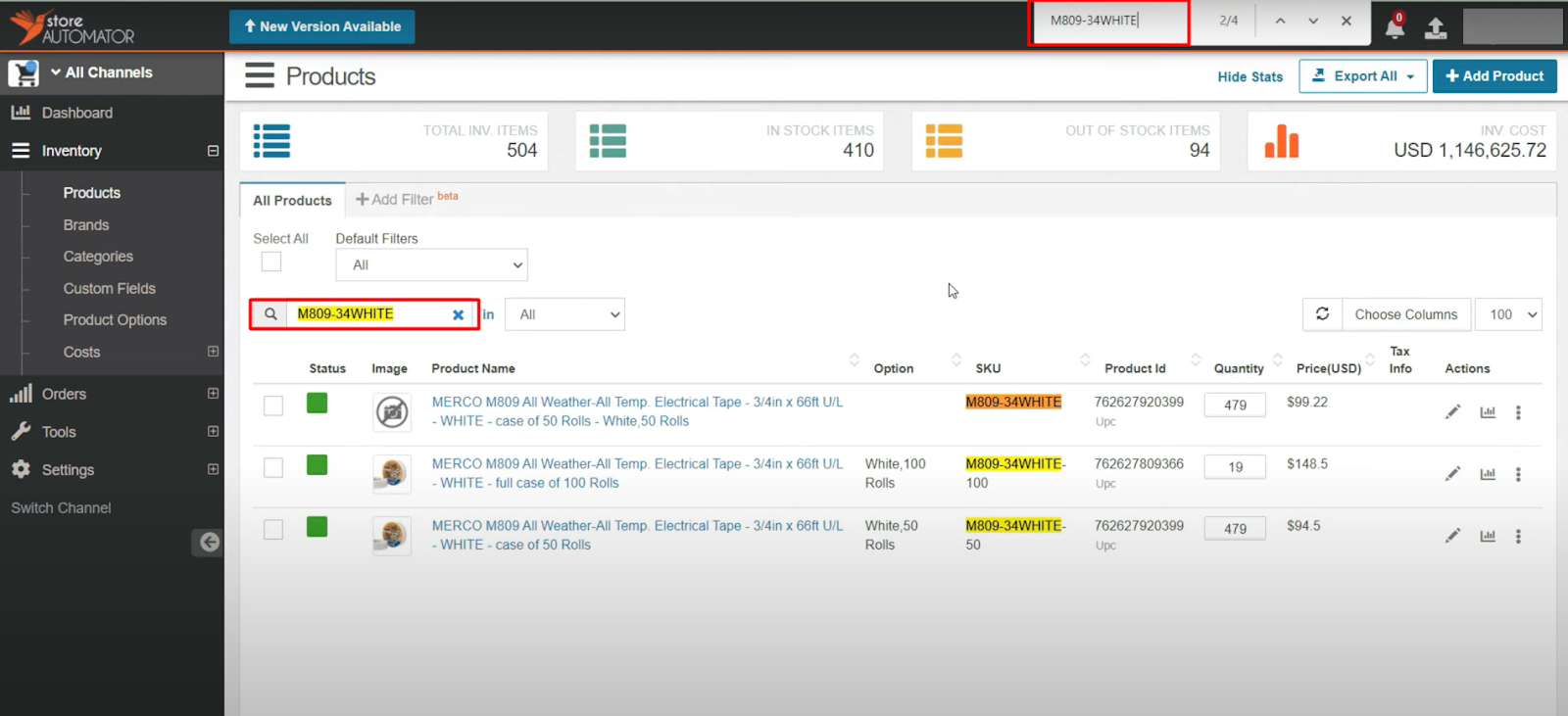Switch to the All Products tab
The image size is (1568, 716).
click(292, 200)
